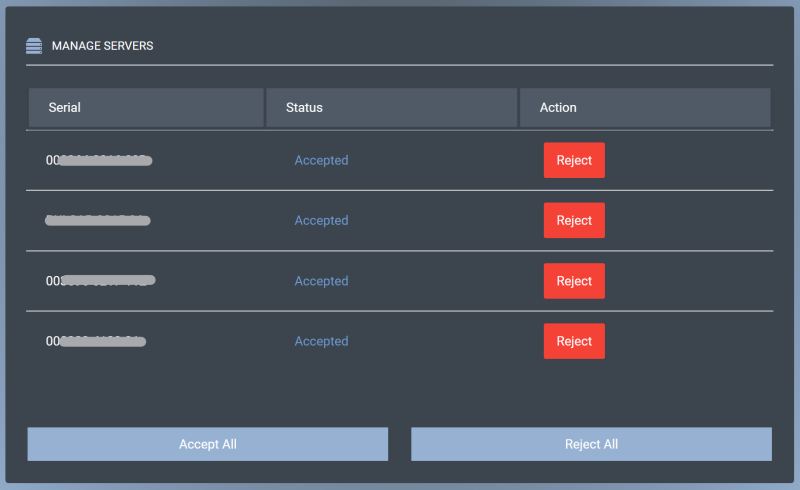Select the first row's serial number
The width and height of the screenshot is (800, 490).
(x=98, y=160)
